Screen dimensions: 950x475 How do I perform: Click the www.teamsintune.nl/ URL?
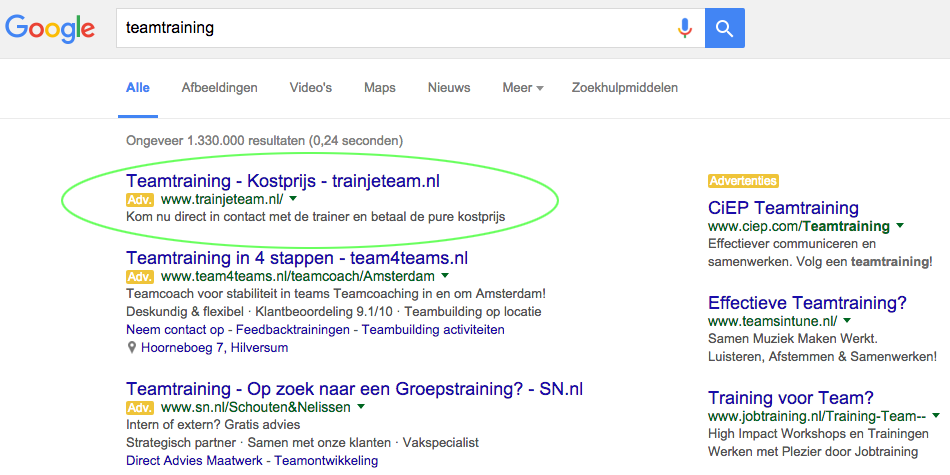[772, 321]
